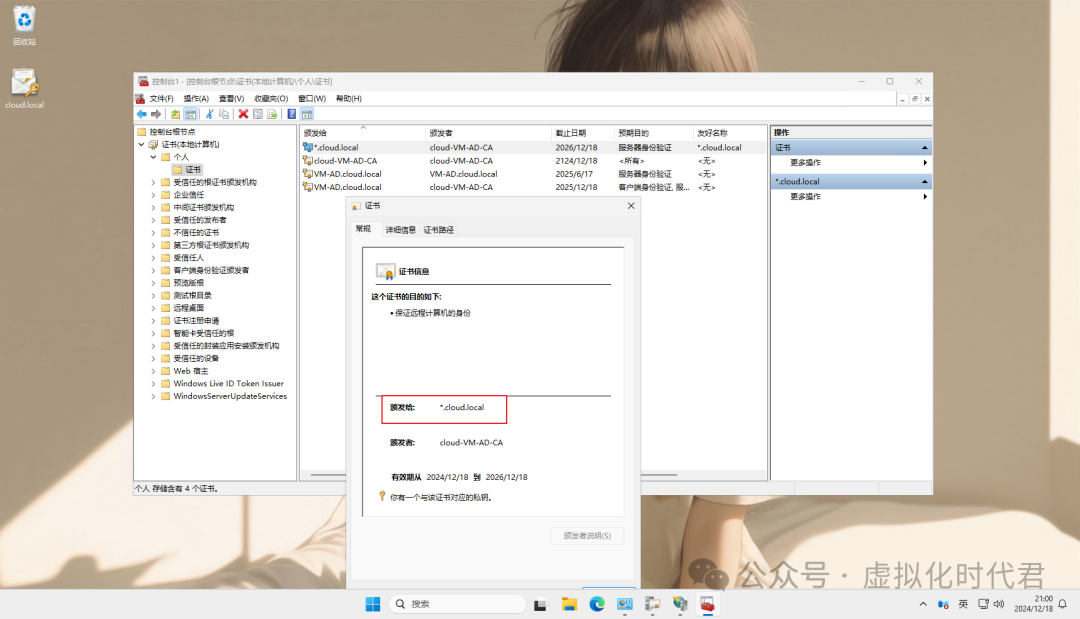Open the Recycle Bin desktop icon
Image resolution: width=1080 pixels, height=619 pixels.
tap(24, 25)
